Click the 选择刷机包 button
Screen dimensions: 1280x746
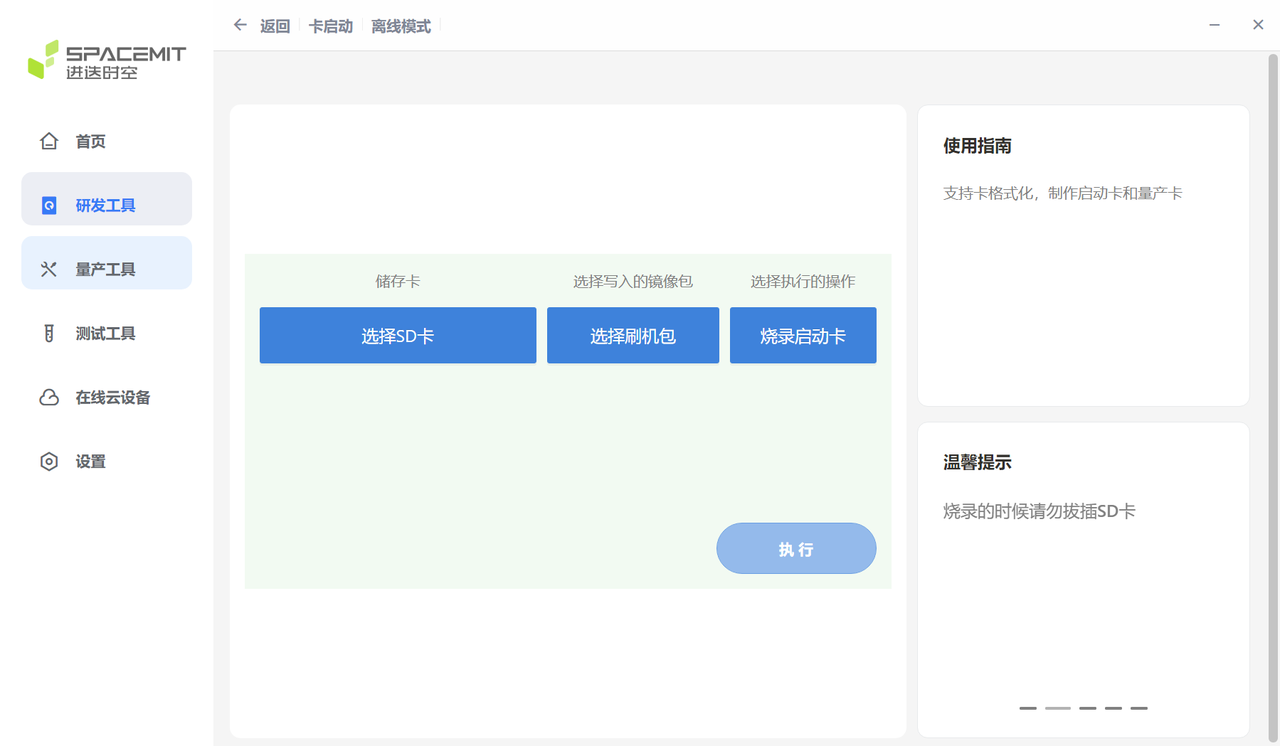pos(632,335)
